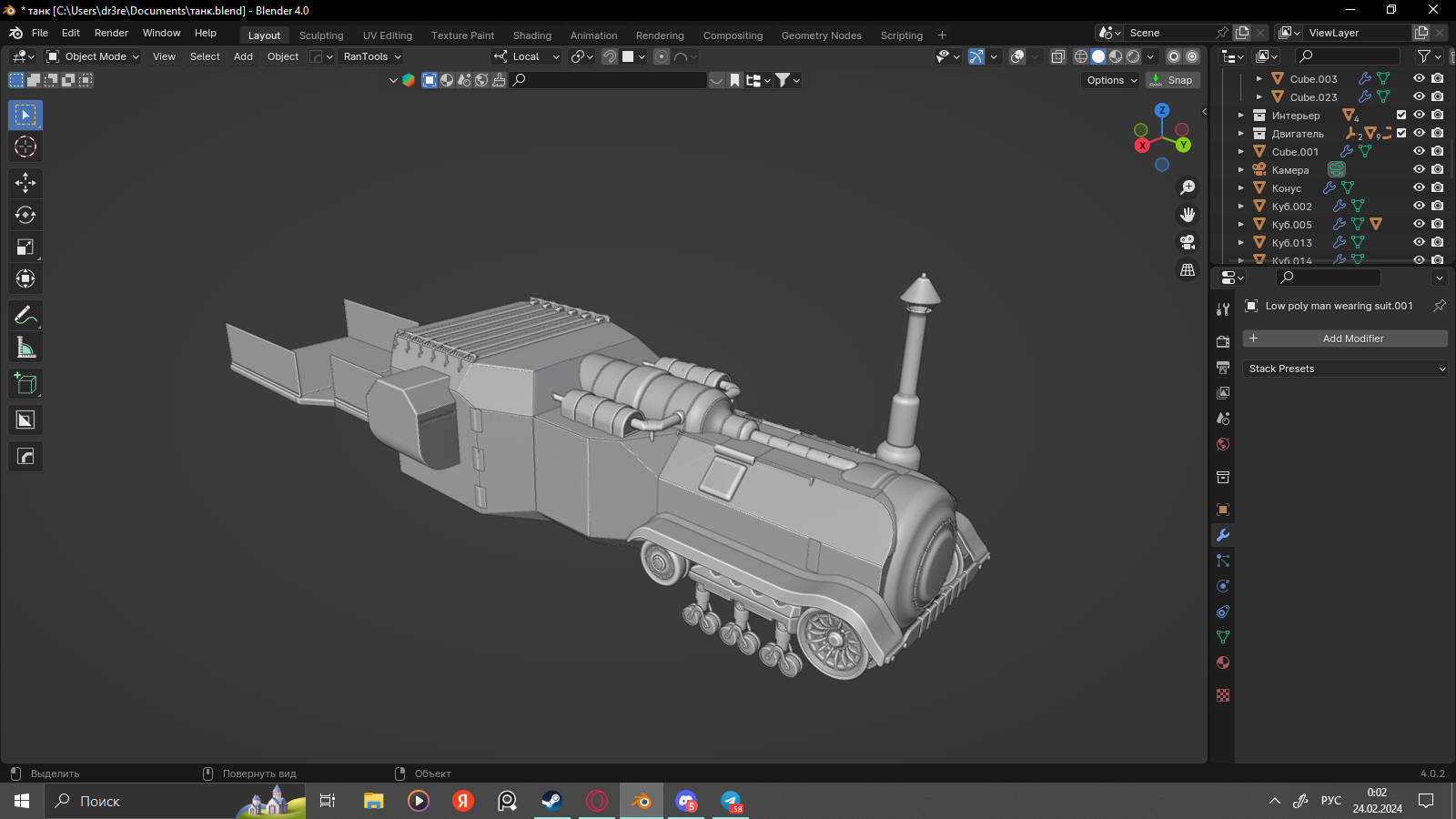
Task: Uncheck the Интерьер collection checkbox
Action: click(x=1401, y=115)
